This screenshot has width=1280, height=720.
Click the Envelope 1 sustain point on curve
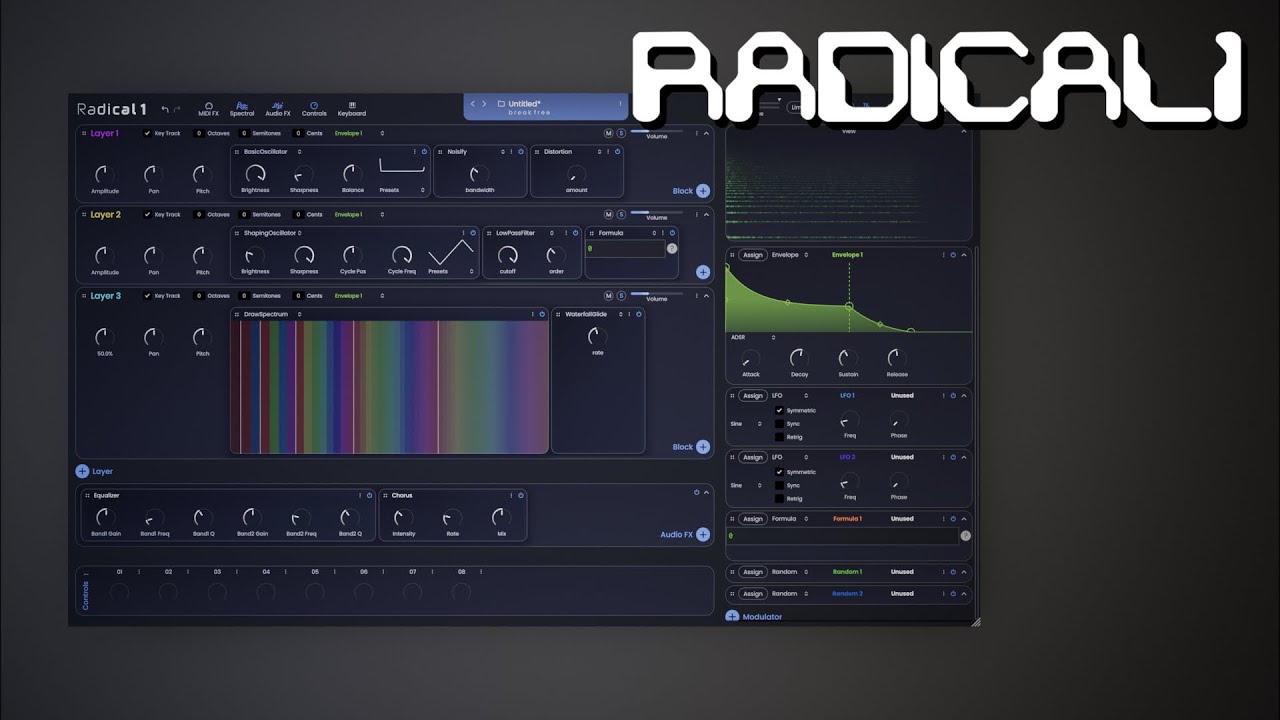[x=849, y=306]
